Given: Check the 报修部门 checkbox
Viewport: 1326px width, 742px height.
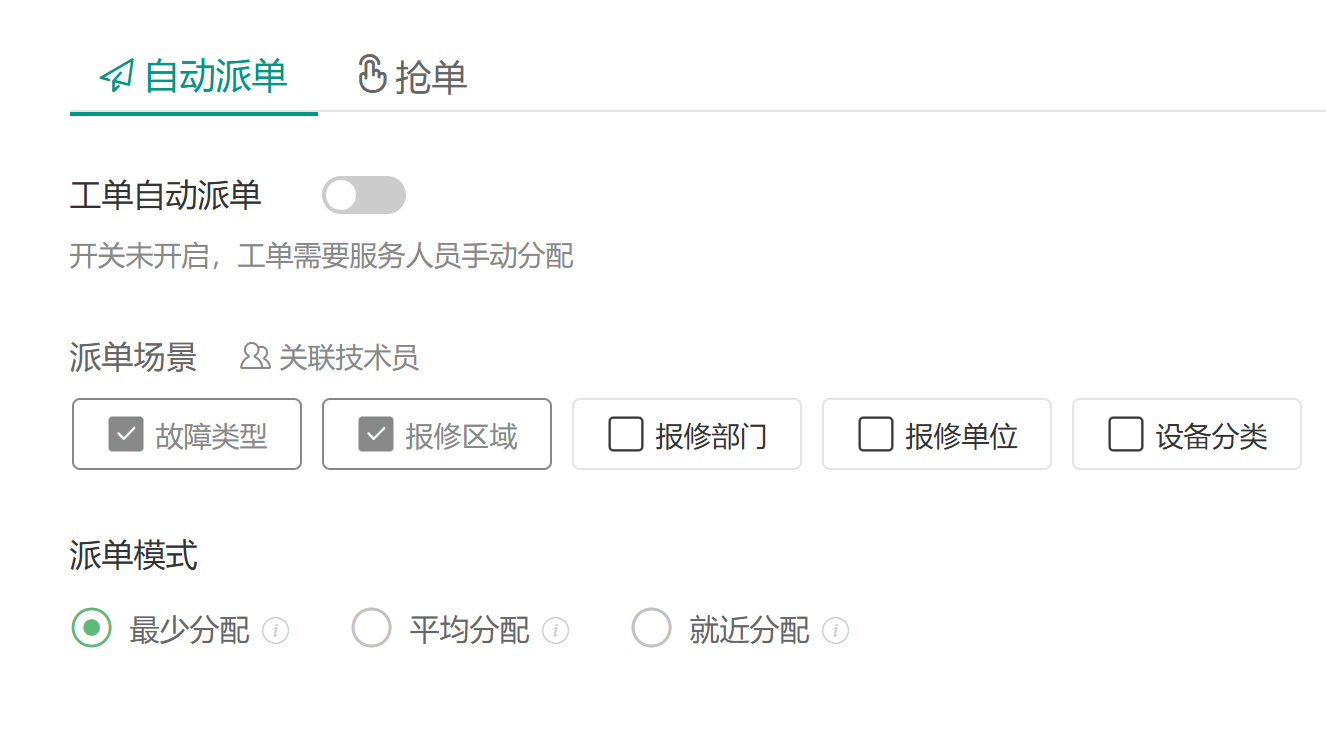Looking at the screenshot, I should point(626,435).
